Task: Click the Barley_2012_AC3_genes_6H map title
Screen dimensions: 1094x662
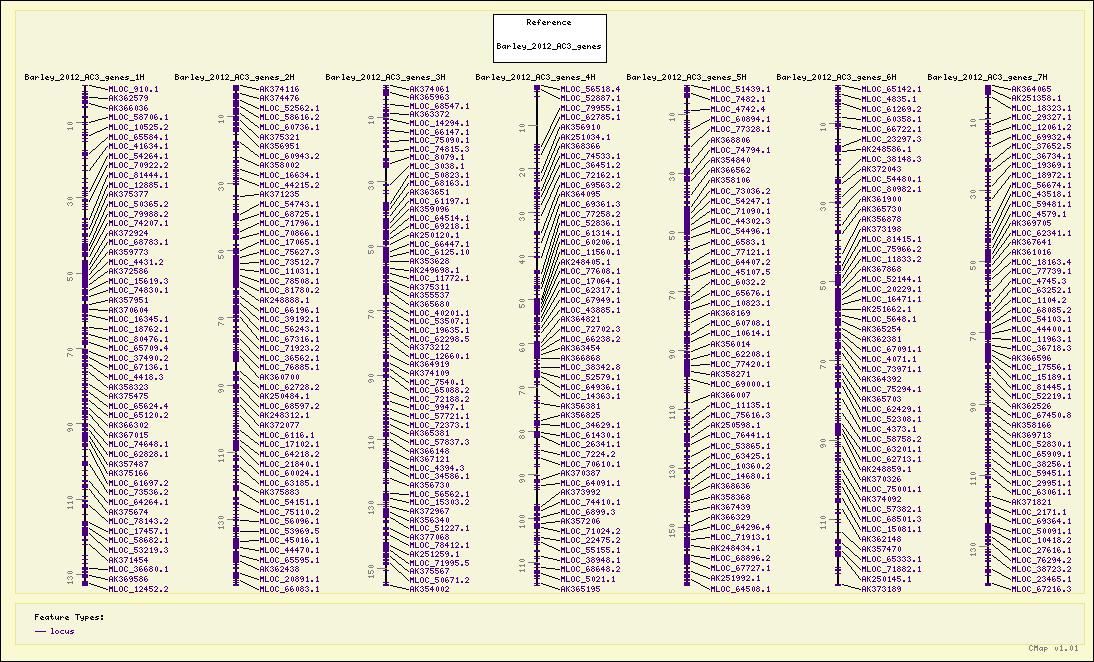Action: point(836,77)
